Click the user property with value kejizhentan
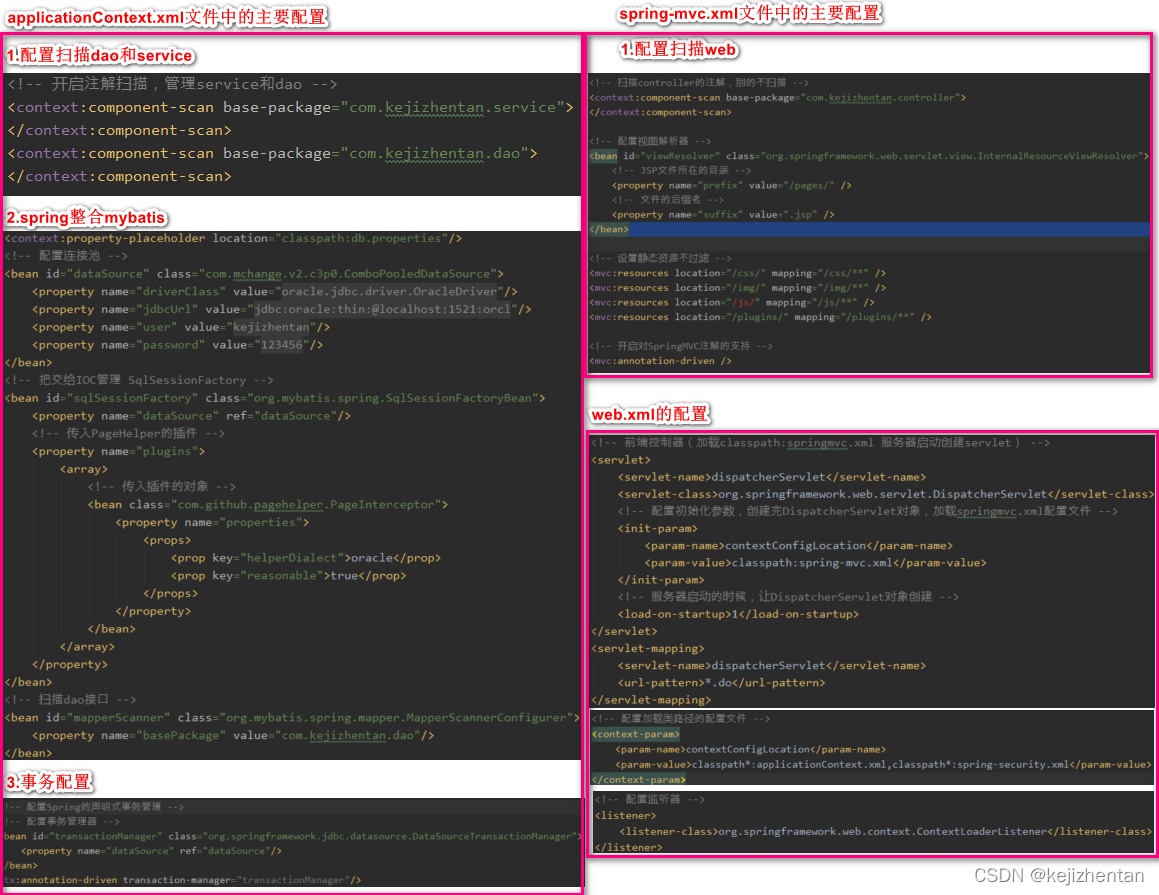 181,327
